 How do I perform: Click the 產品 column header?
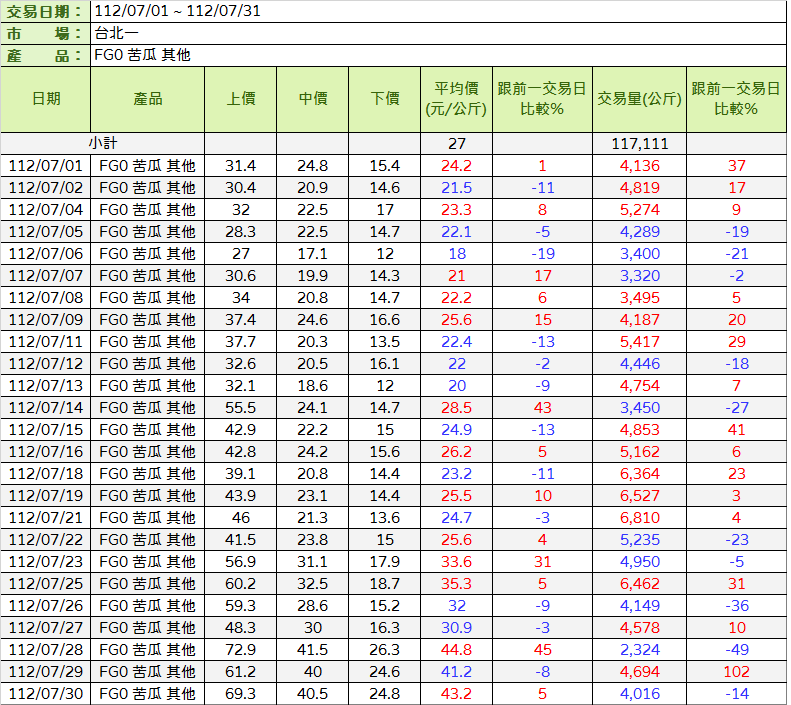[147, 99]
